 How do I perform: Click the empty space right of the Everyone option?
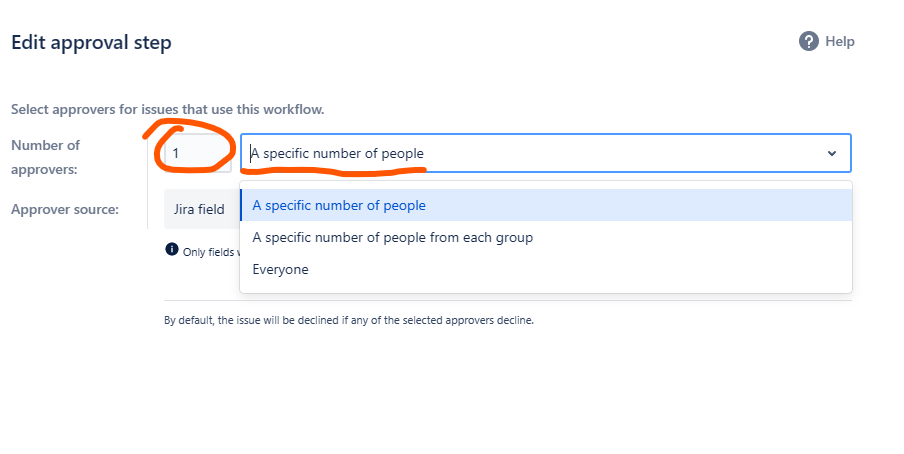click(x=577, y=269)
